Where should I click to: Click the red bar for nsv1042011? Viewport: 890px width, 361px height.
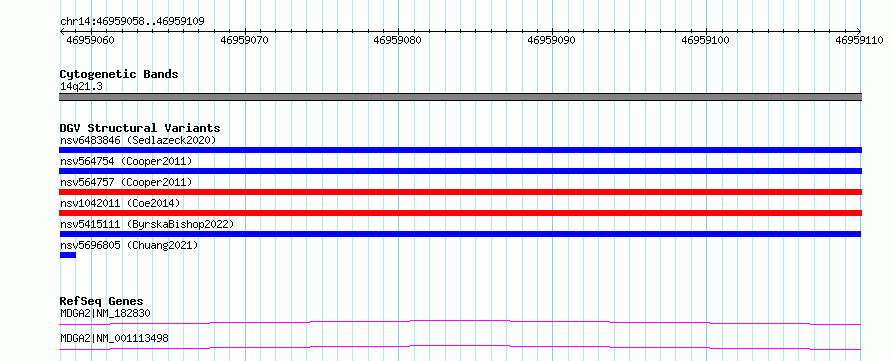click(460, 213)
